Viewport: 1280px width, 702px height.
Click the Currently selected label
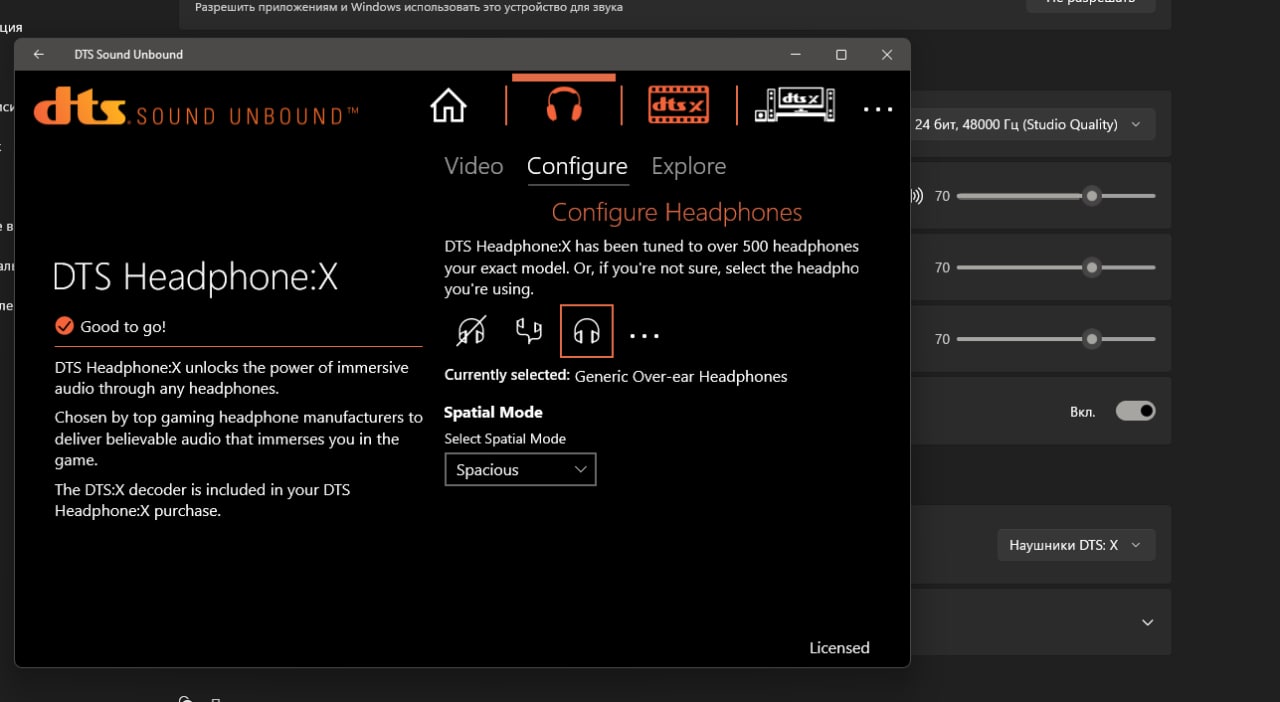pos(507,375)
